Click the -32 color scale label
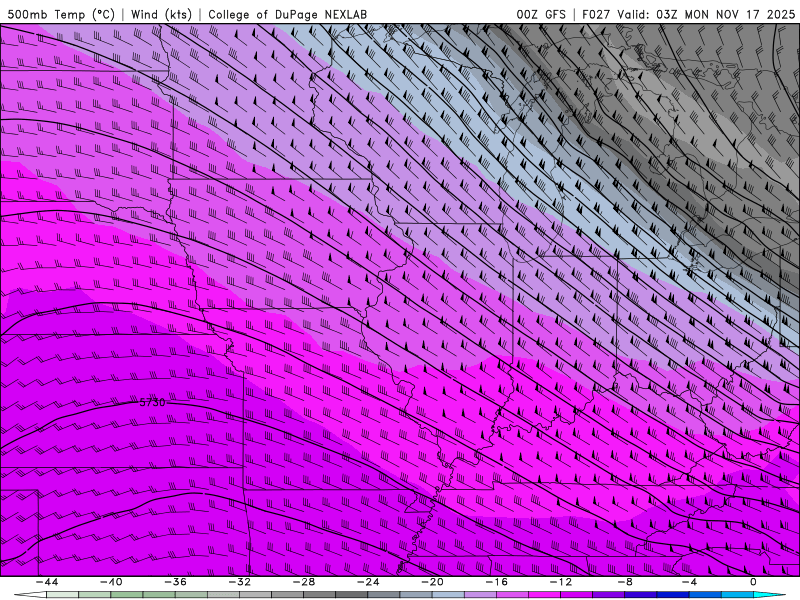This screenshot has width=800, height=600. click(240, 582)
